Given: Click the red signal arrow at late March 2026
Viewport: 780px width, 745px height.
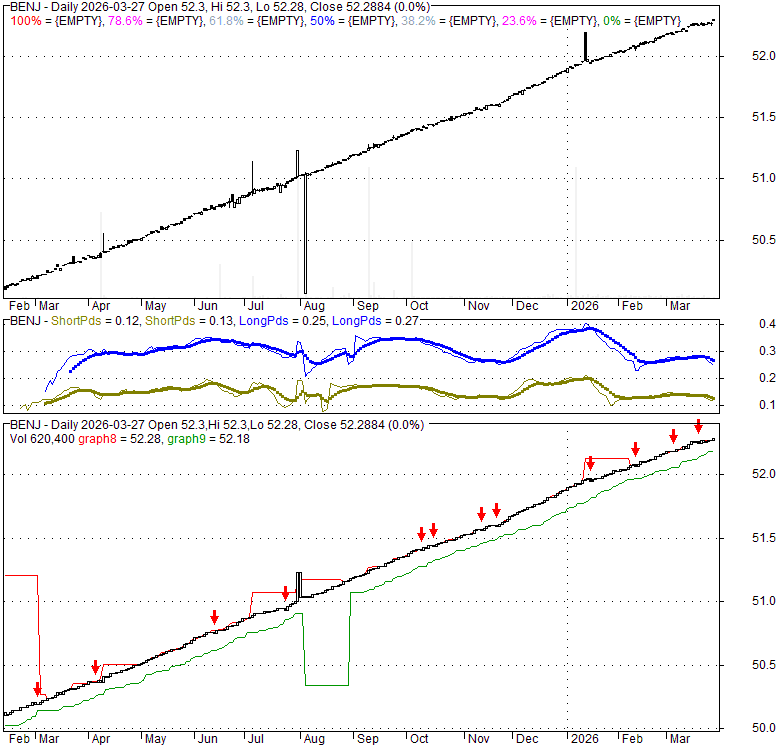Looking at the screenshot, I should click(x=698, y=426).
